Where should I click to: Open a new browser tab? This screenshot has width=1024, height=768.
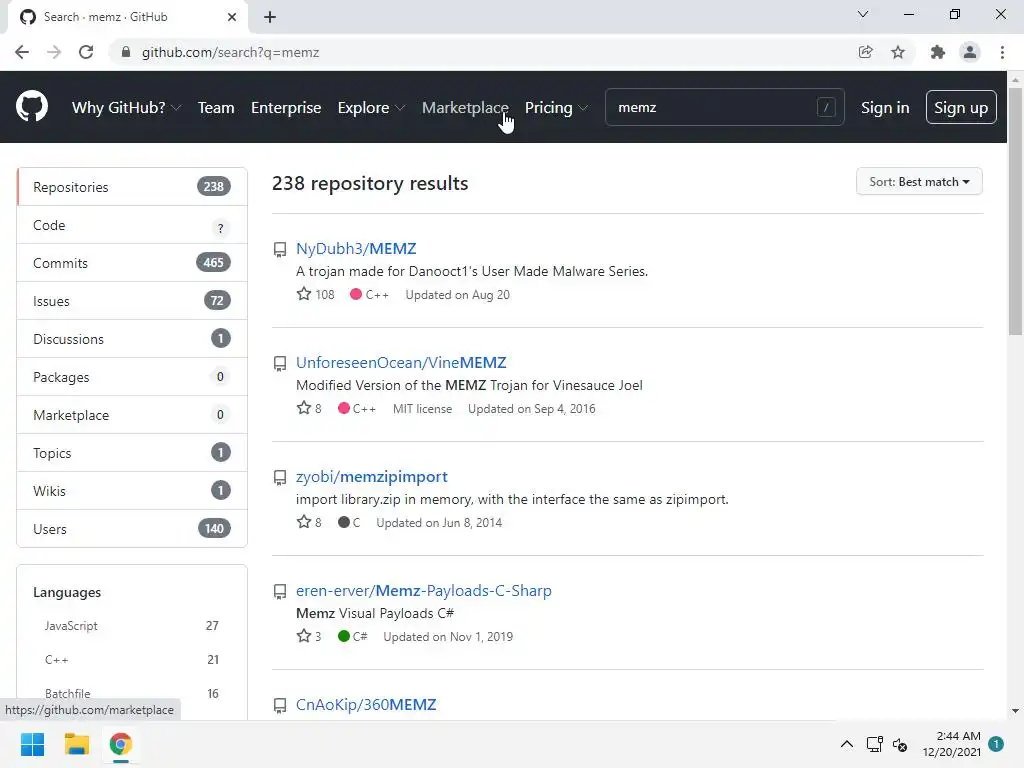click(x=270, y=17)
